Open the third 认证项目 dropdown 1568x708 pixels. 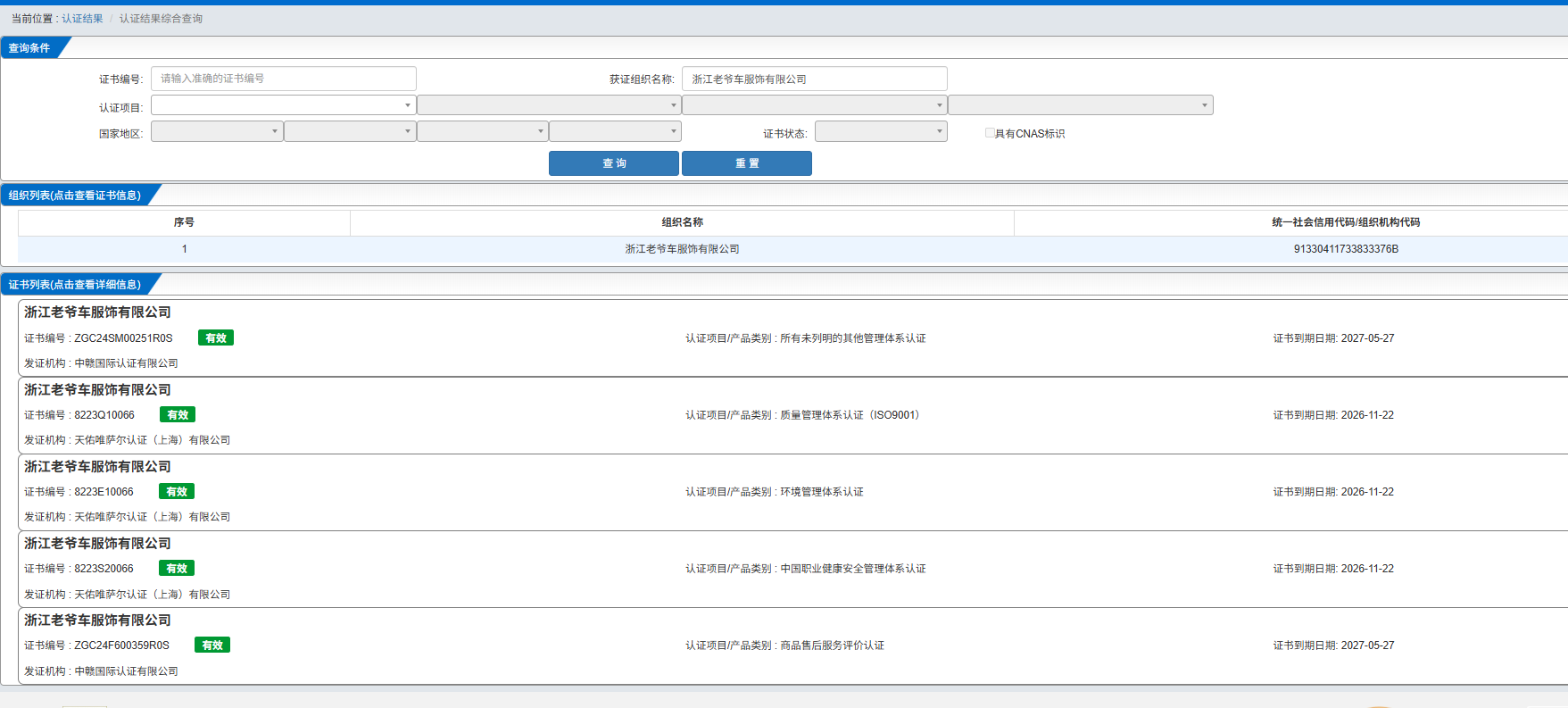(x=814, y=105)
